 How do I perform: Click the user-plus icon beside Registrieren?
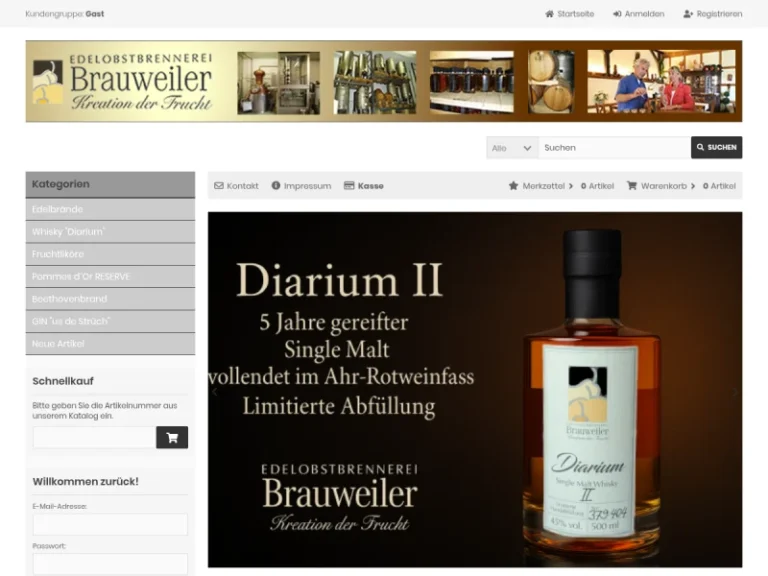click(688, 14)
